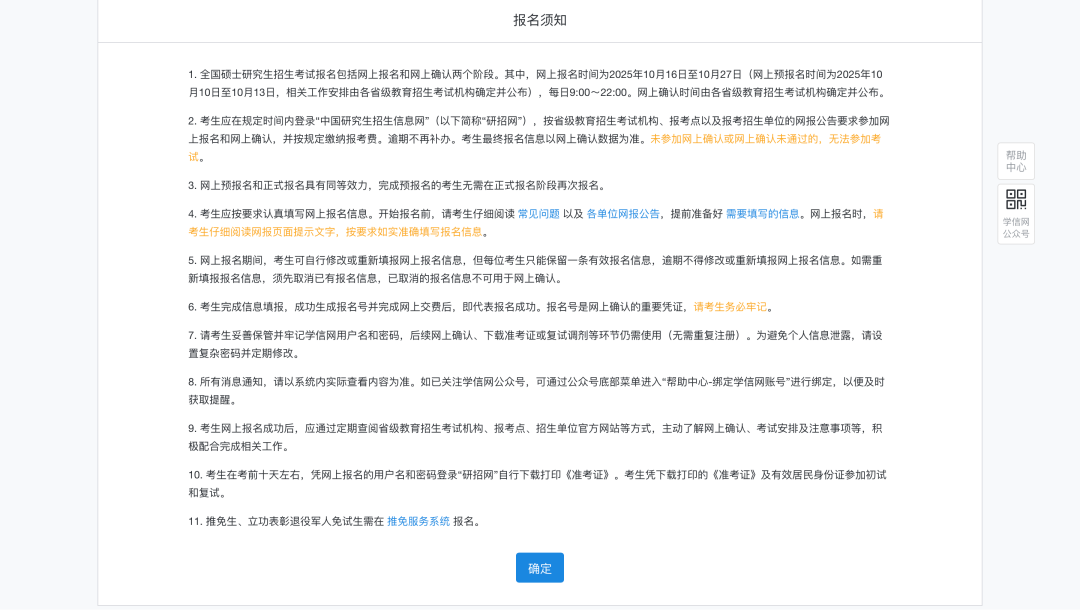1080x610 pixels.
Task: Click the 报名须知 page heading
Action: [x=539, y=20]
